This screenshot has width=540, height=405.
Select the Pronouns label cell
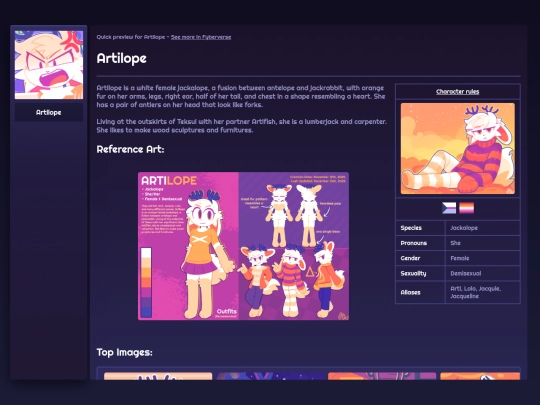[x=420, y=243]
